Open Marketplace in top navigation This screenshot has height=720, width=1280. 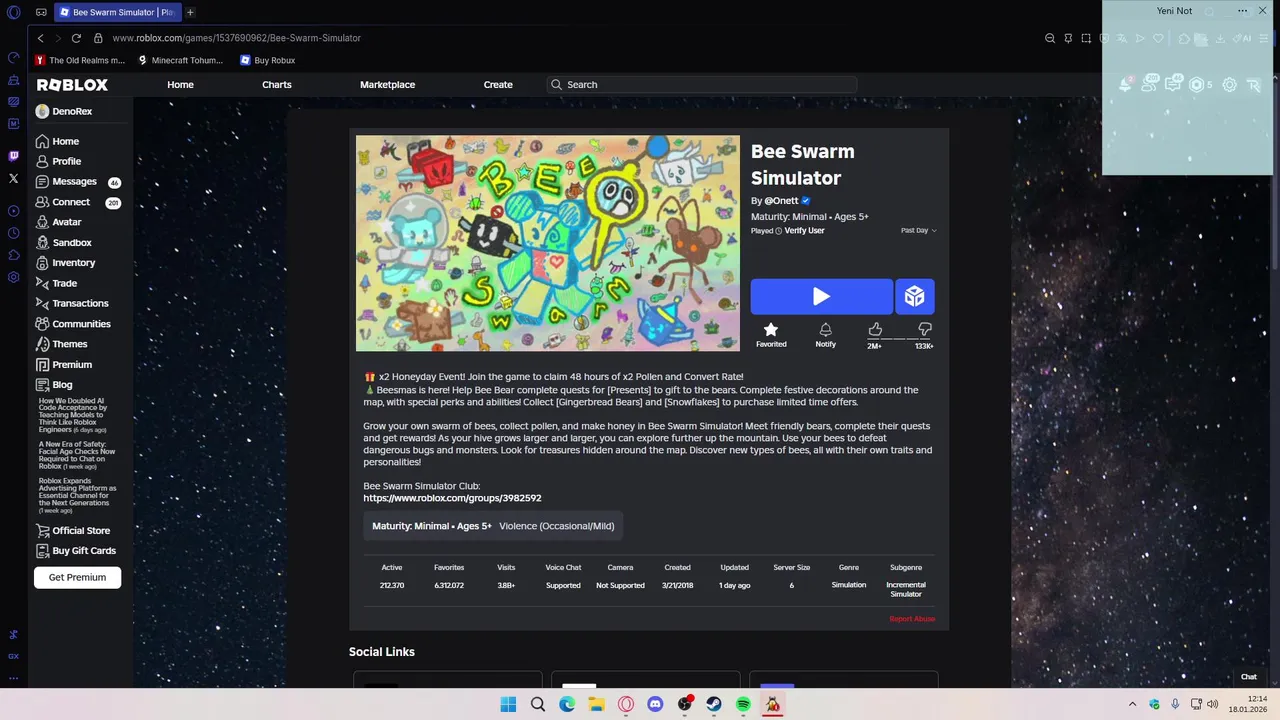tap(387, 85)
